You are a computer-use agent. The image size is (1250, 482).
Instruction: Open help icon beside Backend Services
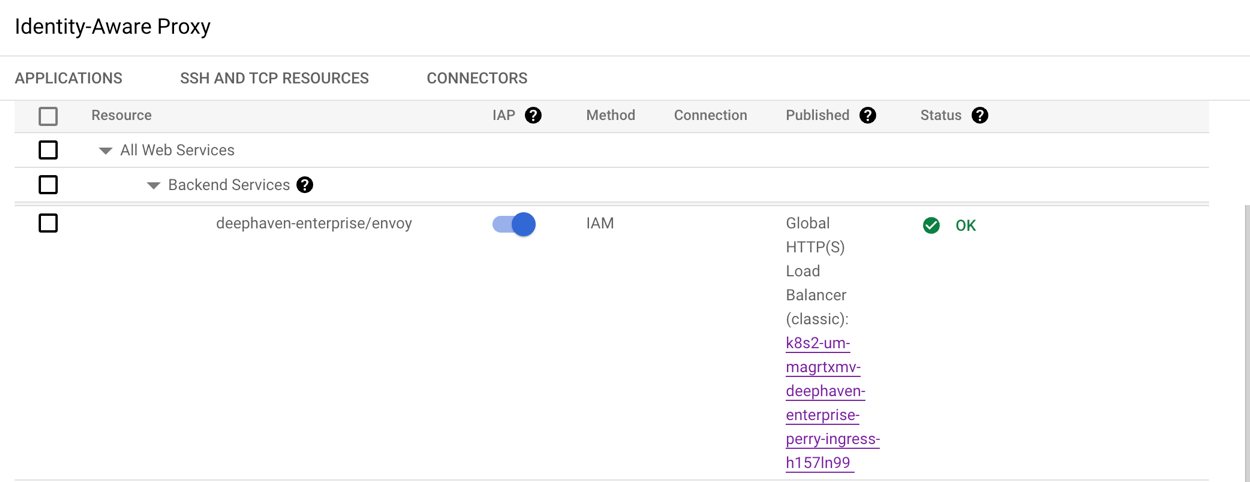(305, 185)
